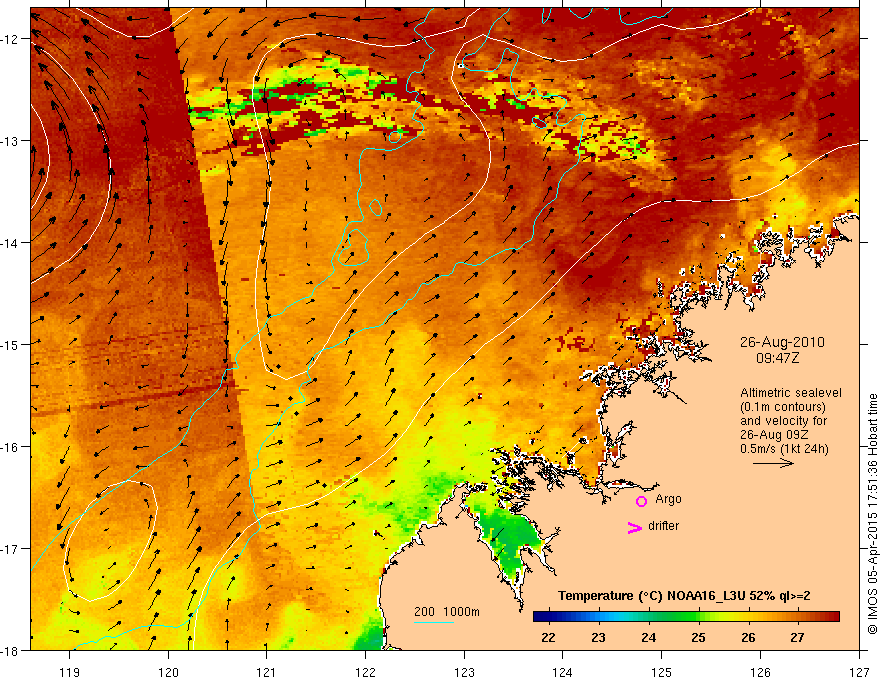This screenshot has width=880, height=680.
Task: Click the longitude axis label 120
Action: point(168,672)
